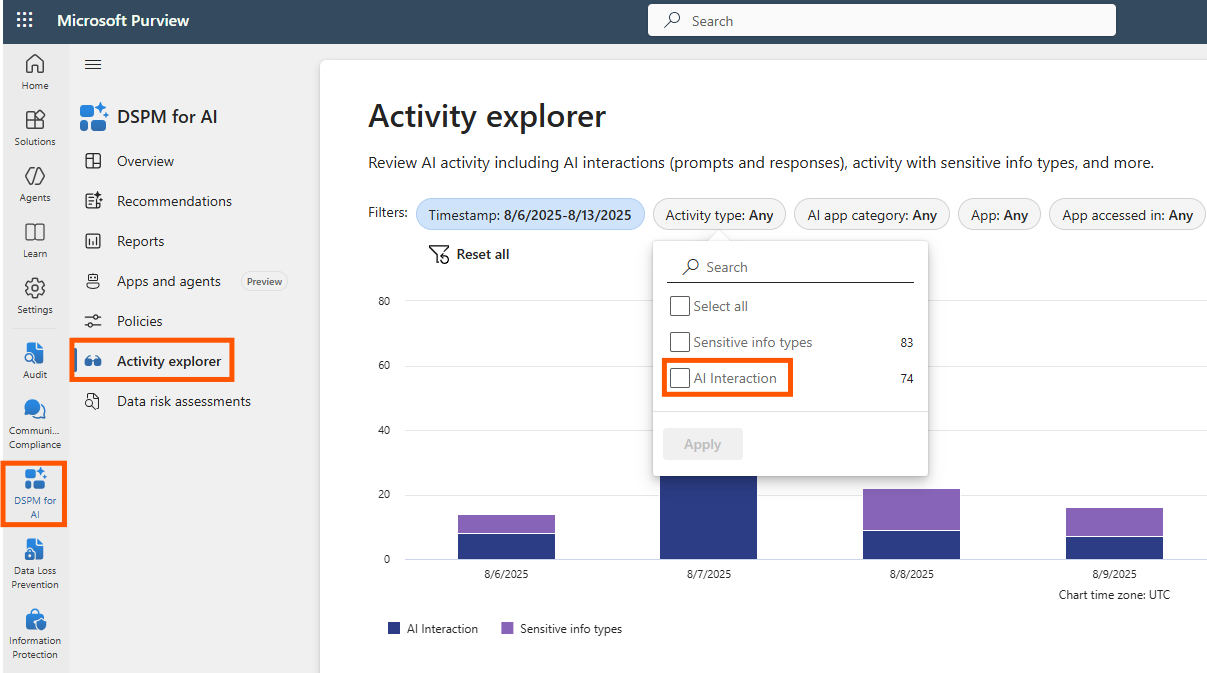Click the count 83 beside Sensitive info types
Viewport: 1207px width, 673px height.
point(907,342)
